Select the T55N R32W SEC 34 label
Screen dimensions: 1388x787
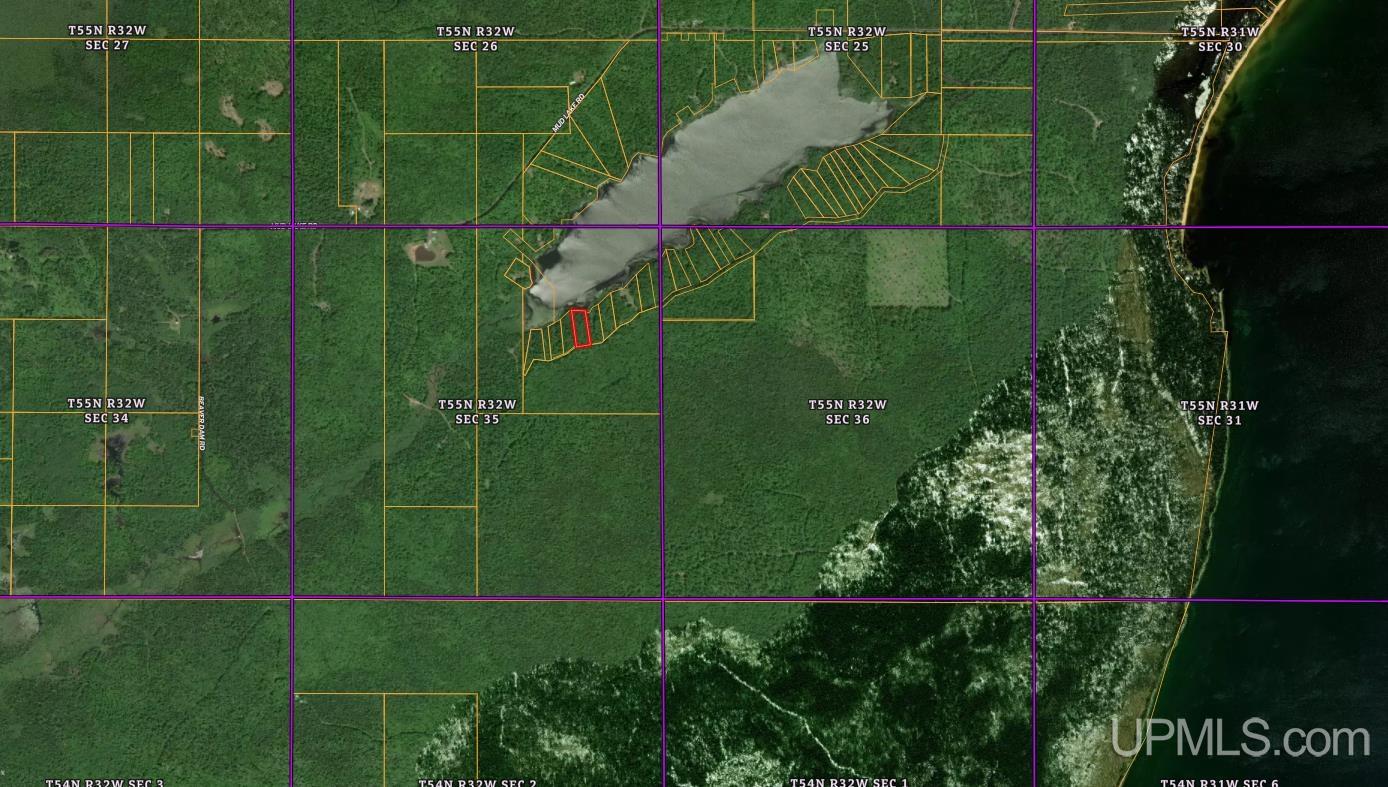[106, 411]
